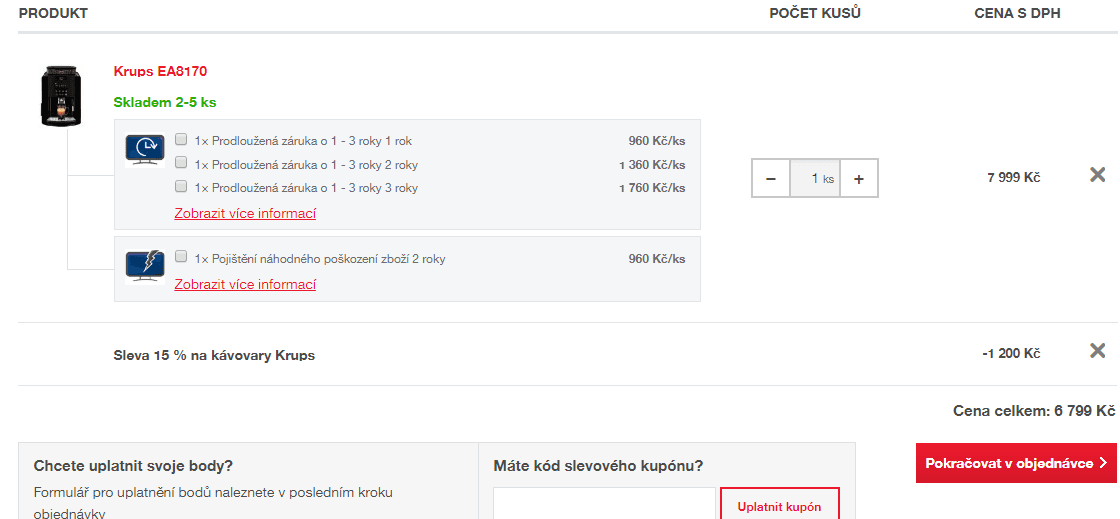Select 'Chcete uplatnit svoje body?' heading

(x=133, y=466)
